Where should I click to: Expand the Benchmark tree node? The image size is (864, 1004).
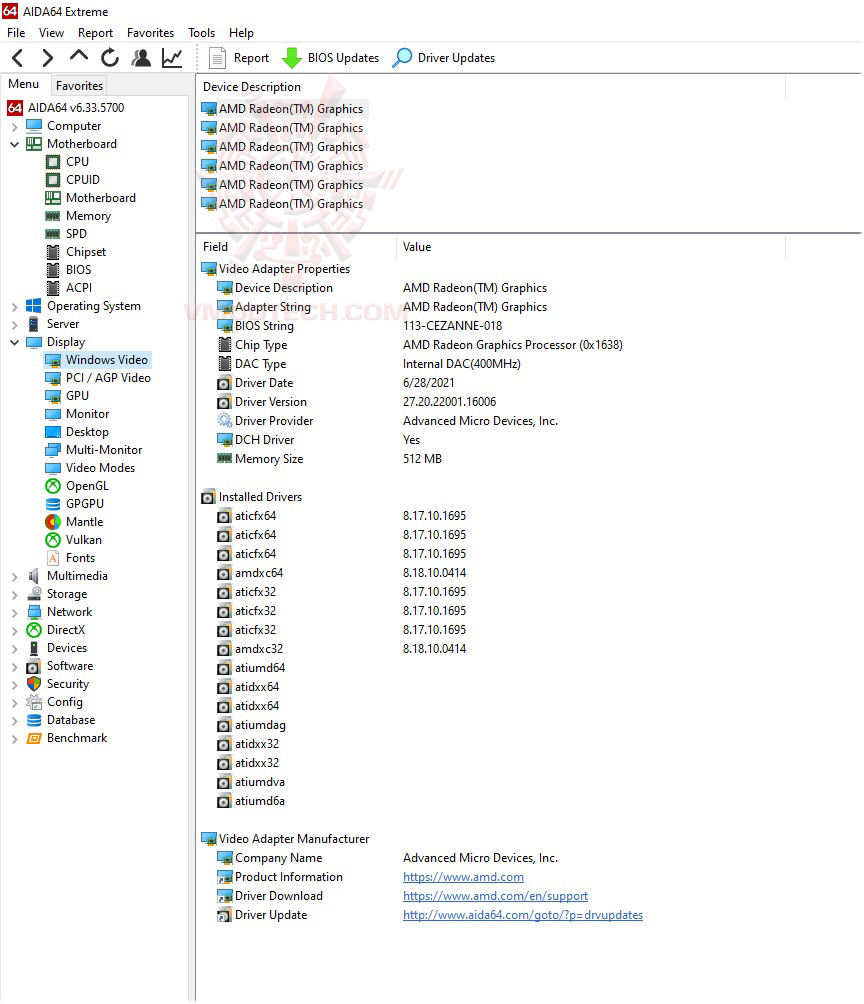click(14, 740)
